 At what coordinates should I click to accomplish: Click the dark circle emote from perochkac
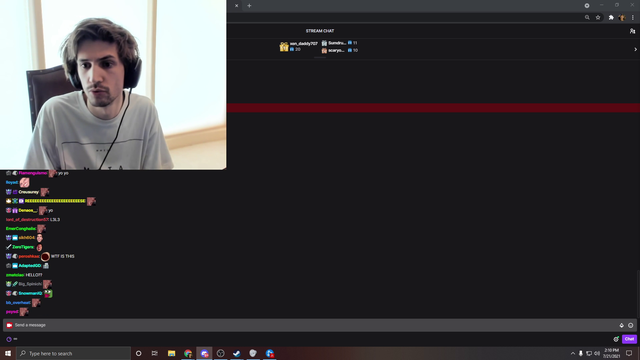(45, 256)
